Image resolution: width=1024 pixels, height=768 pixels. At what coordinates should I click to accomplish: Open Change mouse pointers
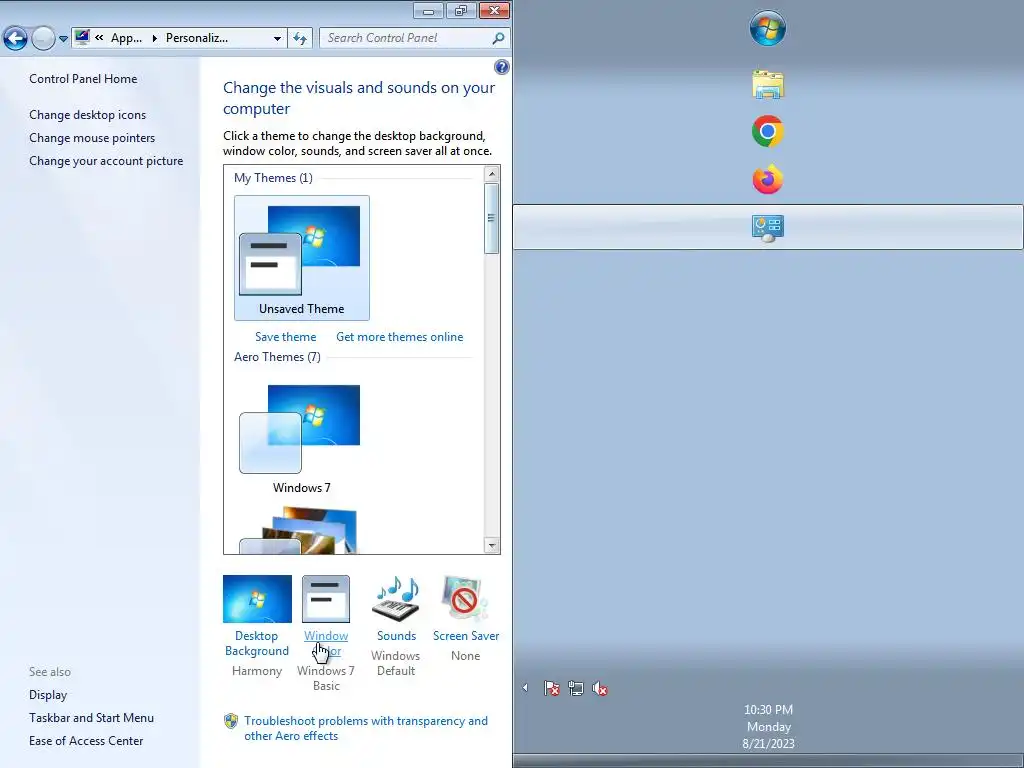tap(92, 138)
